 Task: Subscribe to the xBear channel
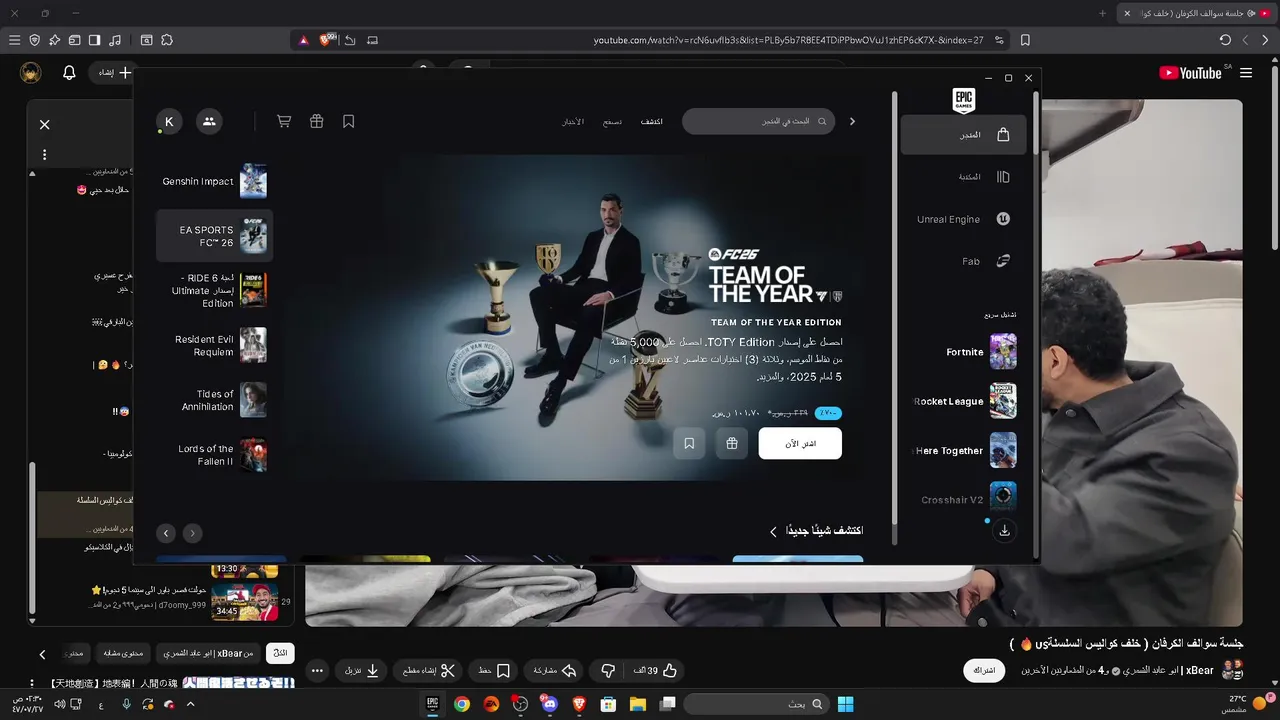coord(984,670)
